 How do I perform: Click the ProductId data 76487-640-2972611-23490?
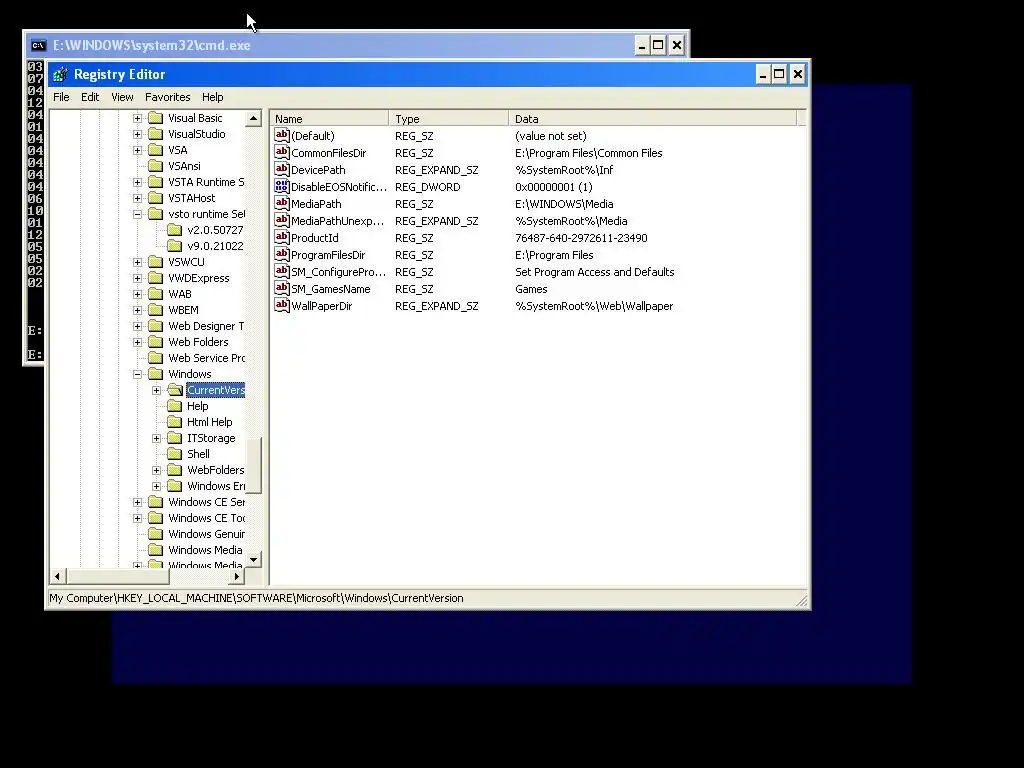pyautogui.click(x=581, y=238)
